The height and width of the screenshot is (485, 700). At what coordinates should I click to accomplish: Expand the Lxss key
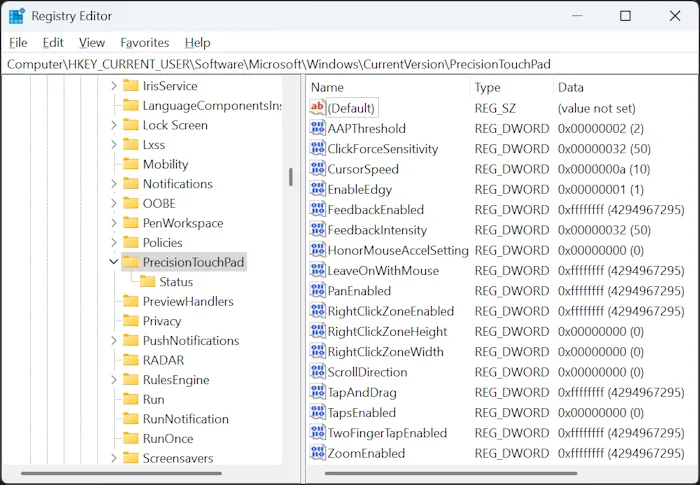click(x=114, y=145)
